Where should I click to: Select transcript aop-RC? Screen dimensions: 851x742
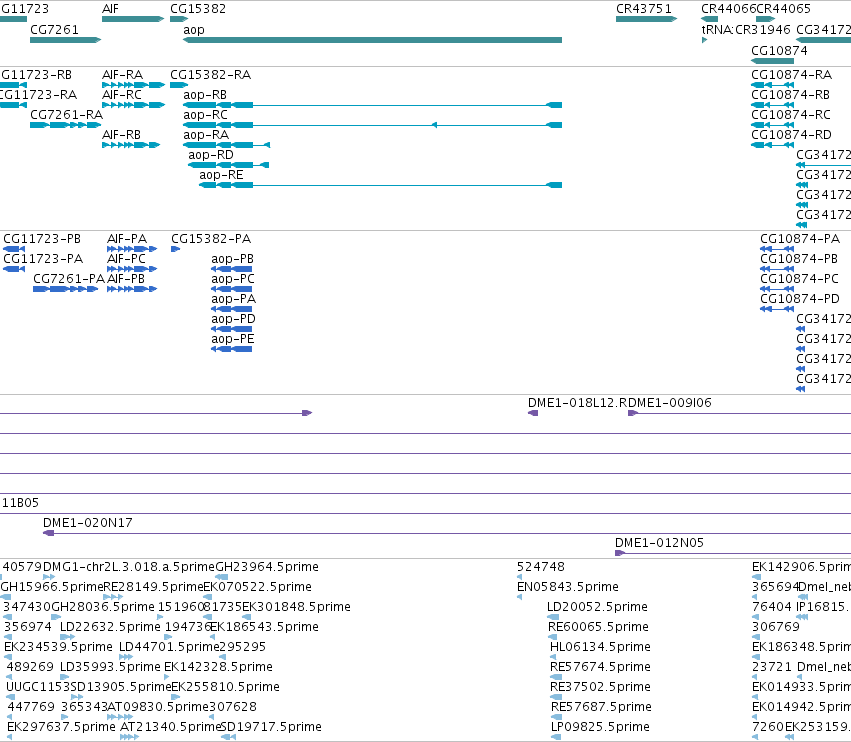tap(372, 125)
